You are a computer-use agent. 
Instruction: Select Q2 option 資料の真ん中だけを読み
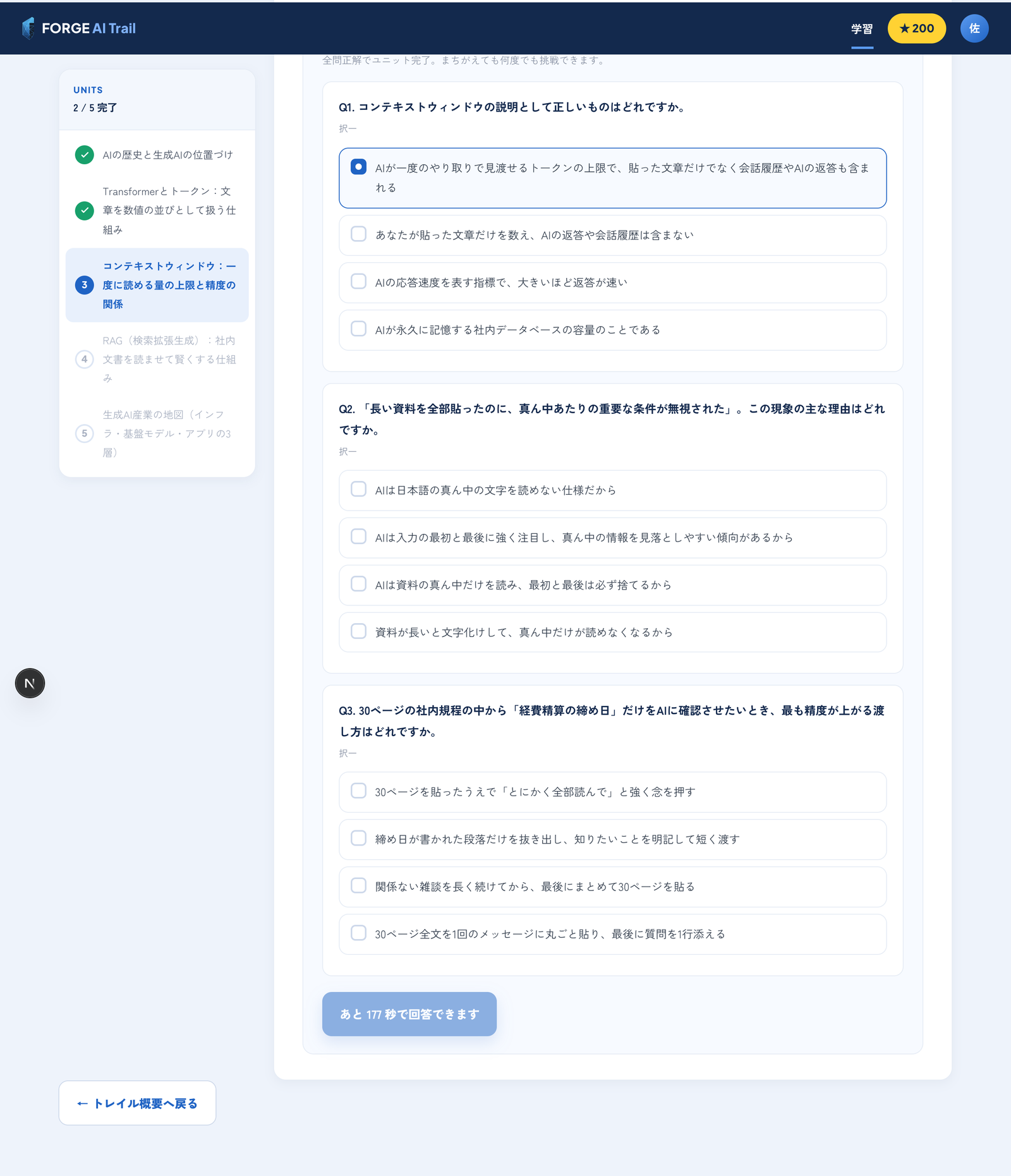coord(612,585)
